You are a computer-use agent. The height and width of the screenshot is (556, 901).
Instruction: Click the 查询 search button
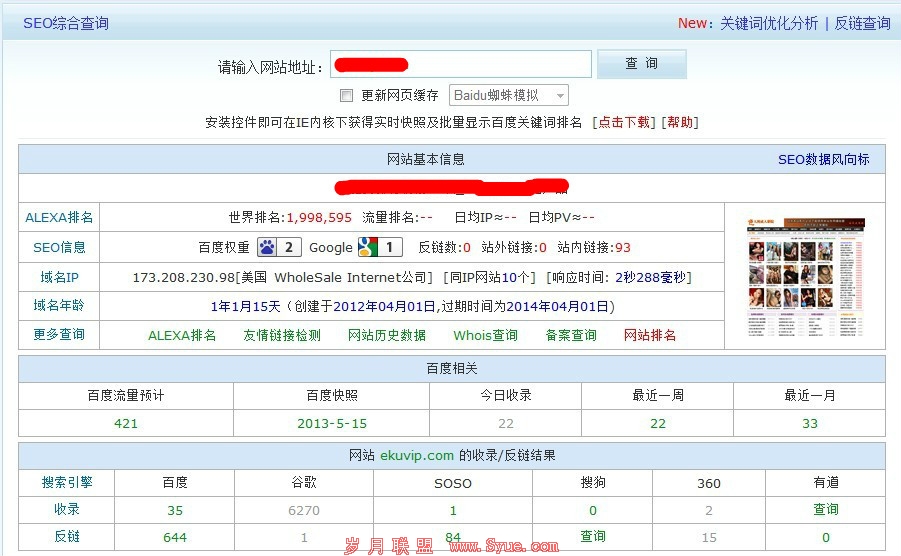(641, 64)
